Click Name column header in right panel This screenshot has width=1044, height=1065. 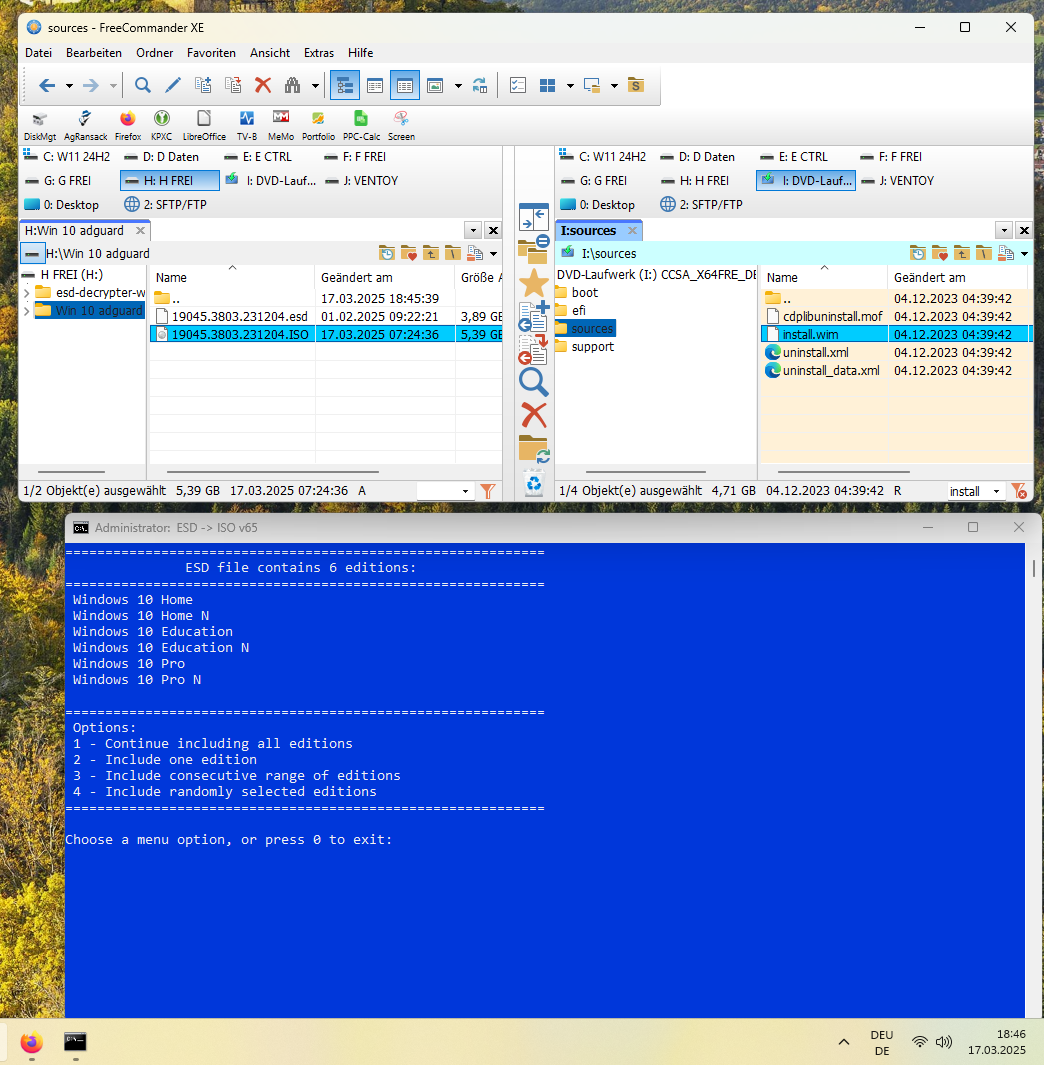coord(782,277)
